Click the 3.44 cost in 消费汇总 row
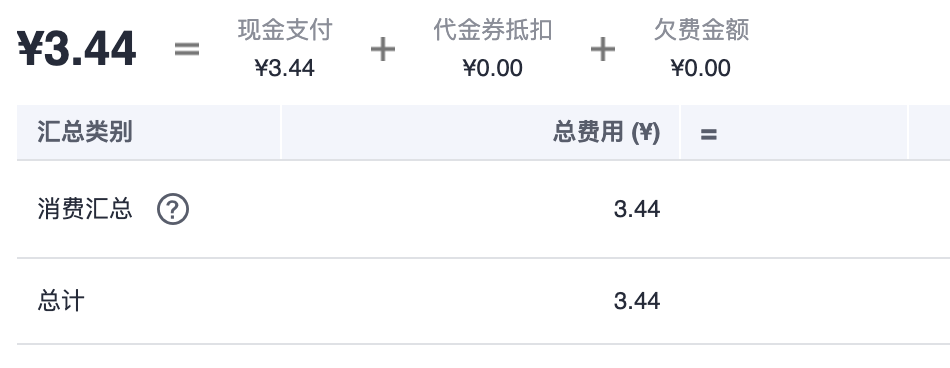The height and width of the screenshot is (368, 950). (x=637, y=210)
